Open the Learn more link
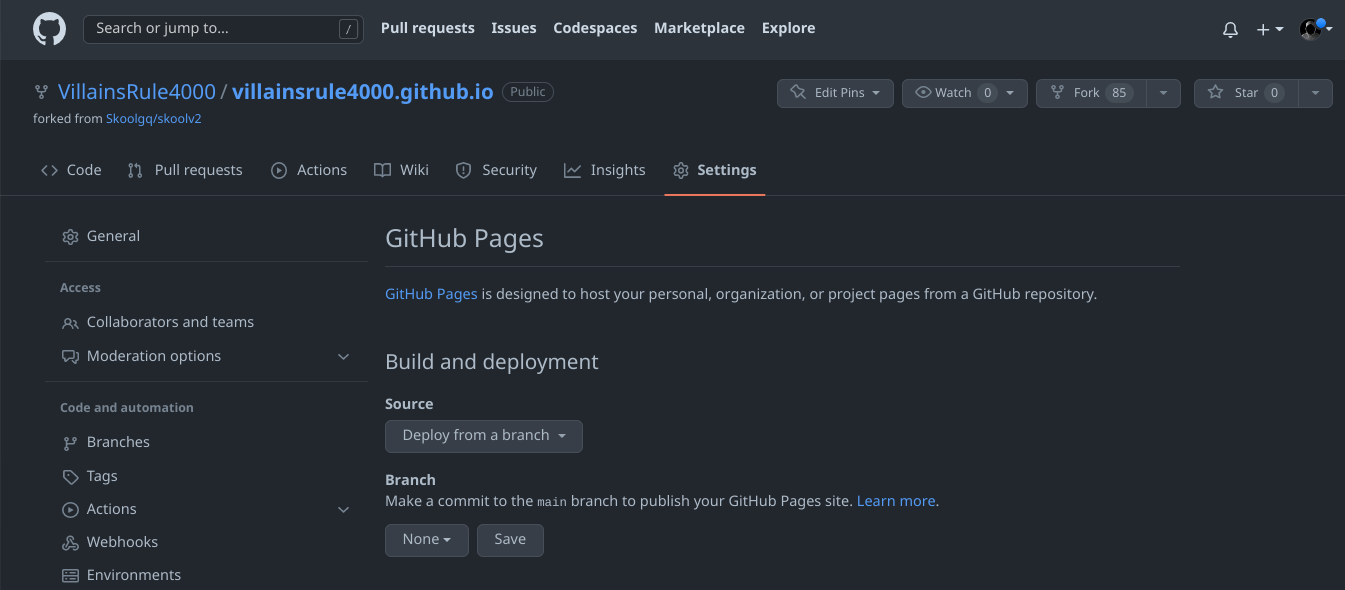This screenshot has width=1345, height=590. (x=896, y=501)
